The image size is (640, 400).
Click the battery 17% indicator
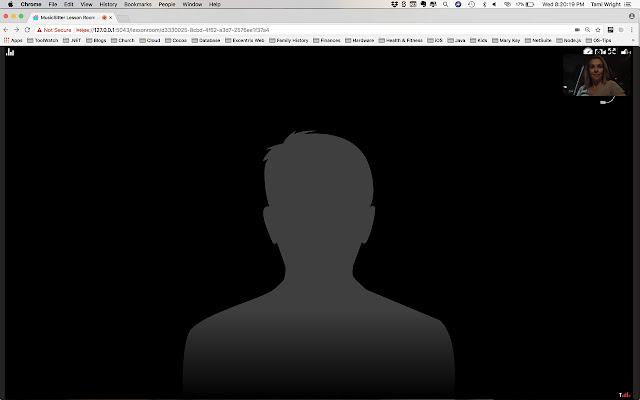point(525,4)
